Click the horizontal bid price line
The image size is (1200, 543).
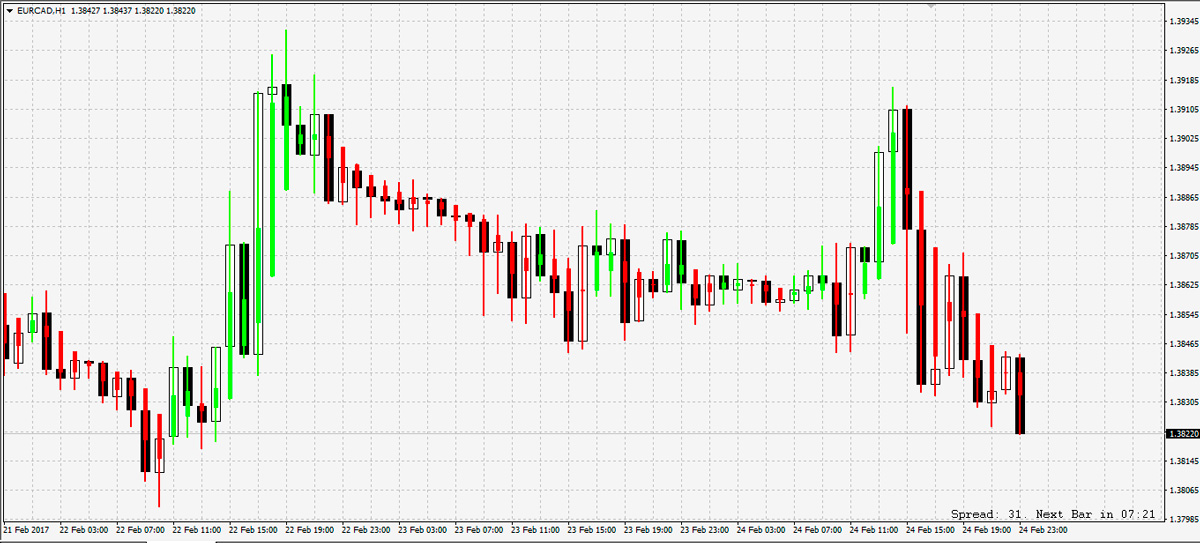coord(600,433)
